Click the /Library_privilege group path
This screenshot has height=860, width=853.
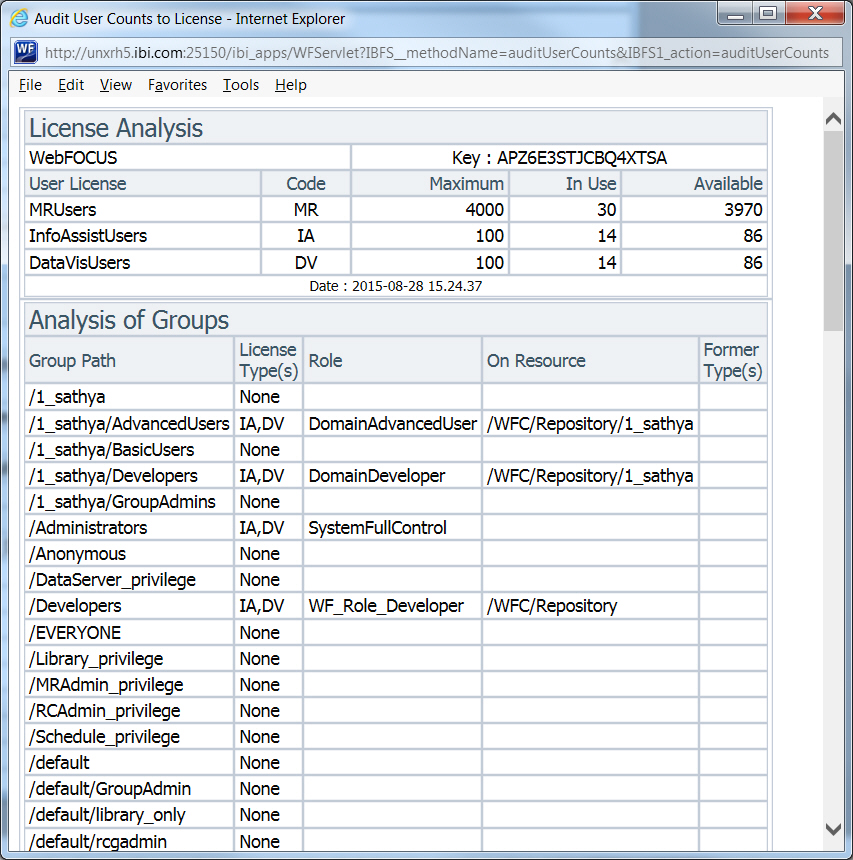pos(96,659)
